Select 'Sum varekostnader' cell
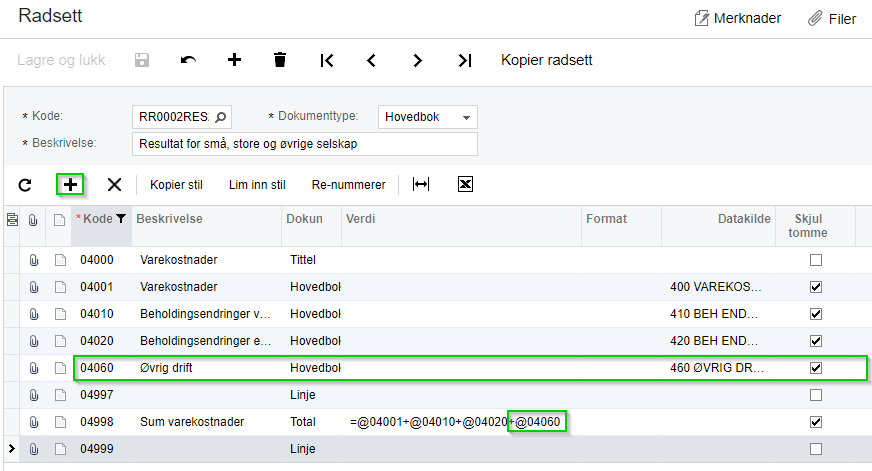This screenshot has height=471, width=872. [x=206, y=422]
